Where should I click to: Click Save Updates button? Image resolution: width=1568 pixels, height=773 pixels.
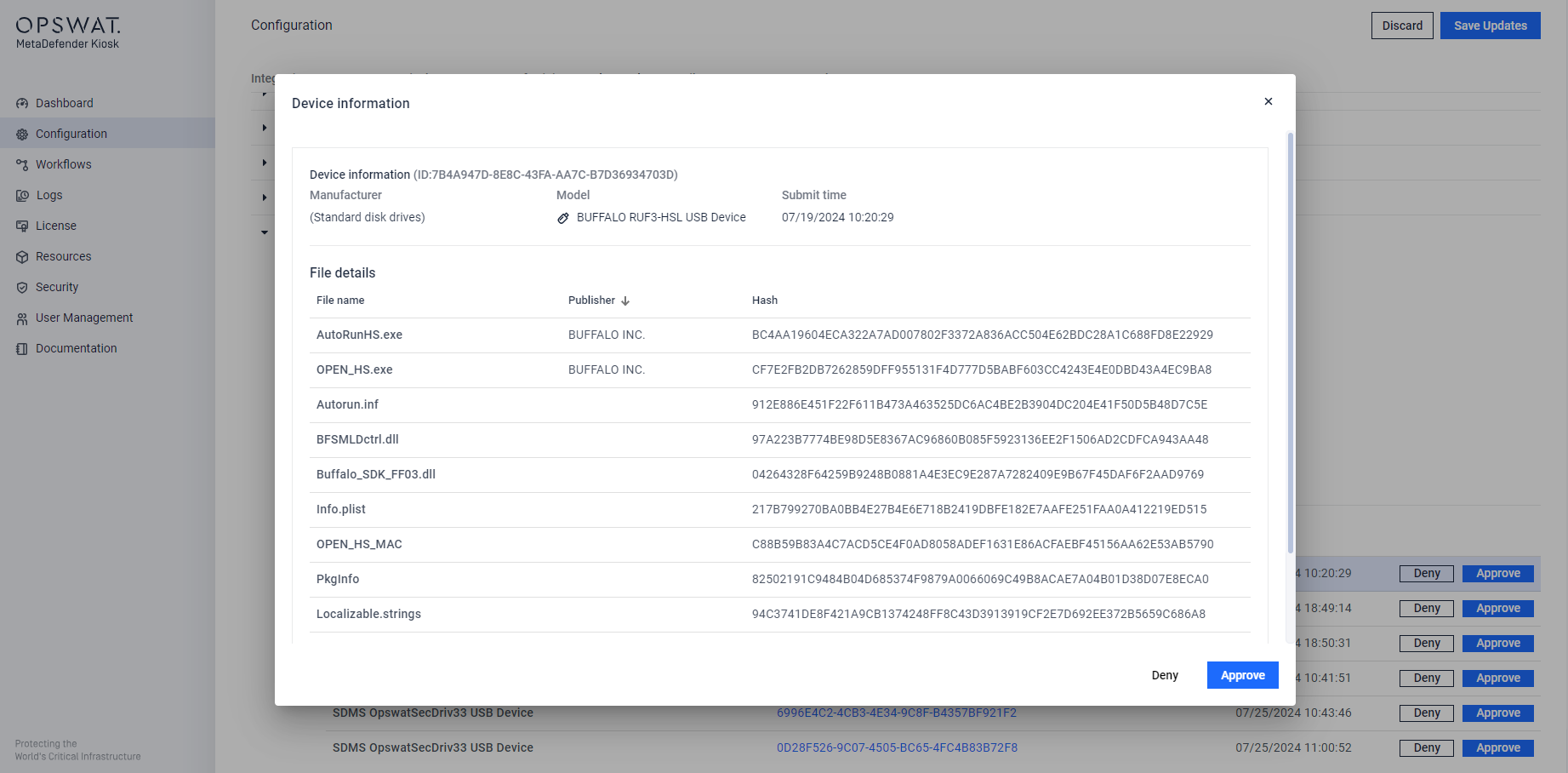[1491, 26]
